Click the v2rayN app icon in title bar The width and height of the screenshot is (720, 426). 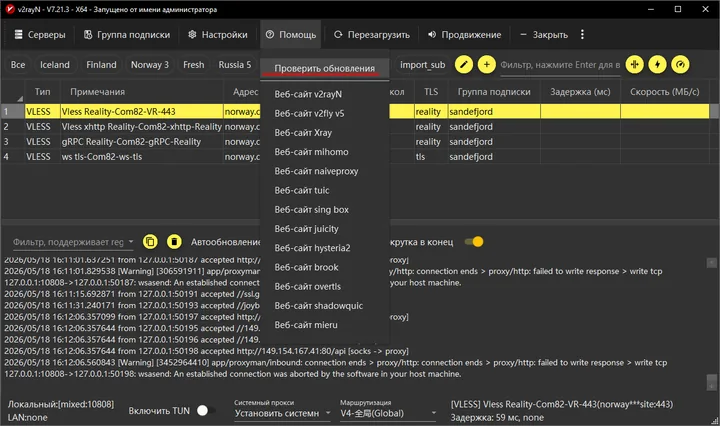click(10, 9)
